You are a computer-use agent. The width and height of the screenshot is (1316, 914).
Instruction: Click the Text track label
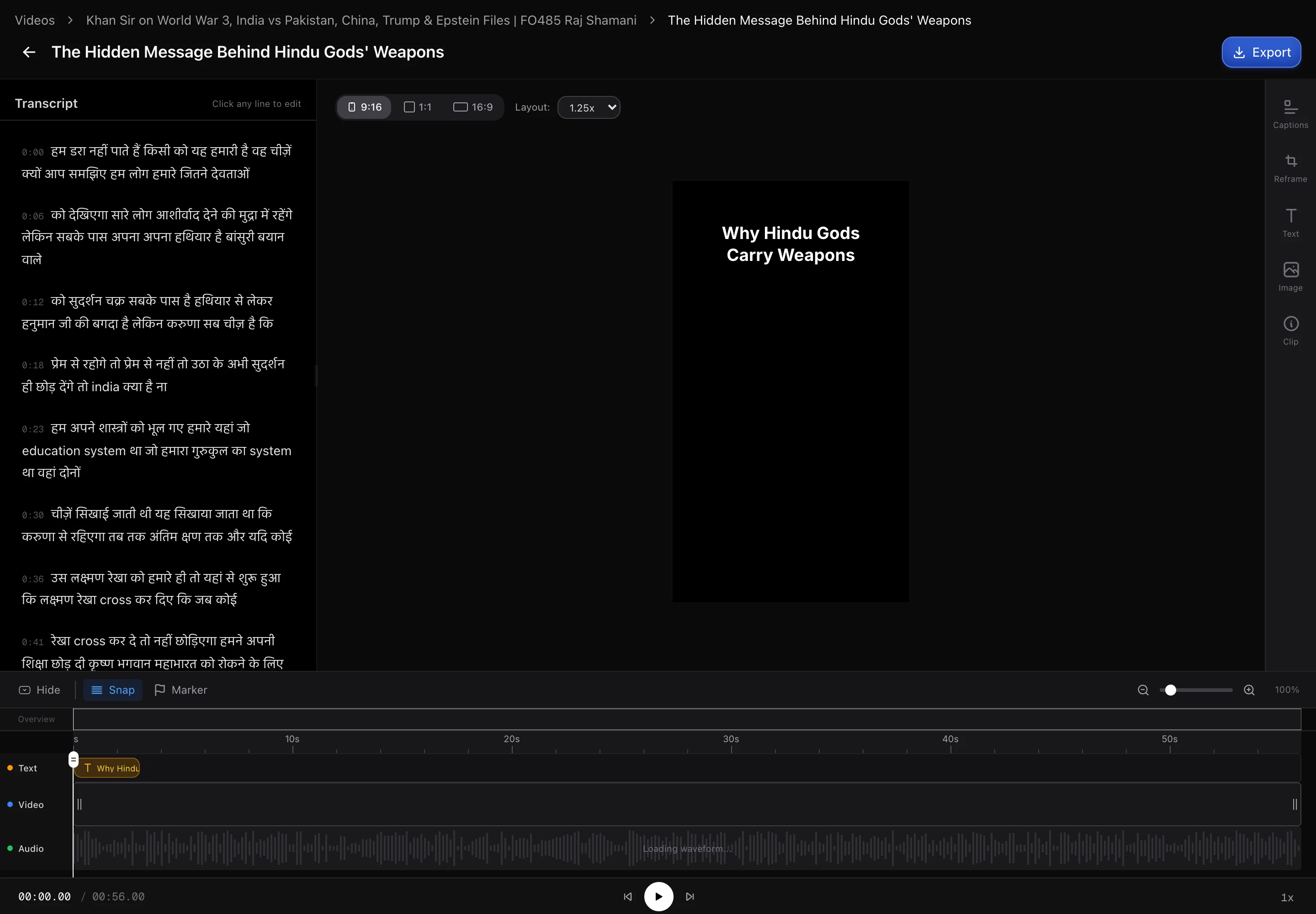pyautogui.click(x=27, y=768)
